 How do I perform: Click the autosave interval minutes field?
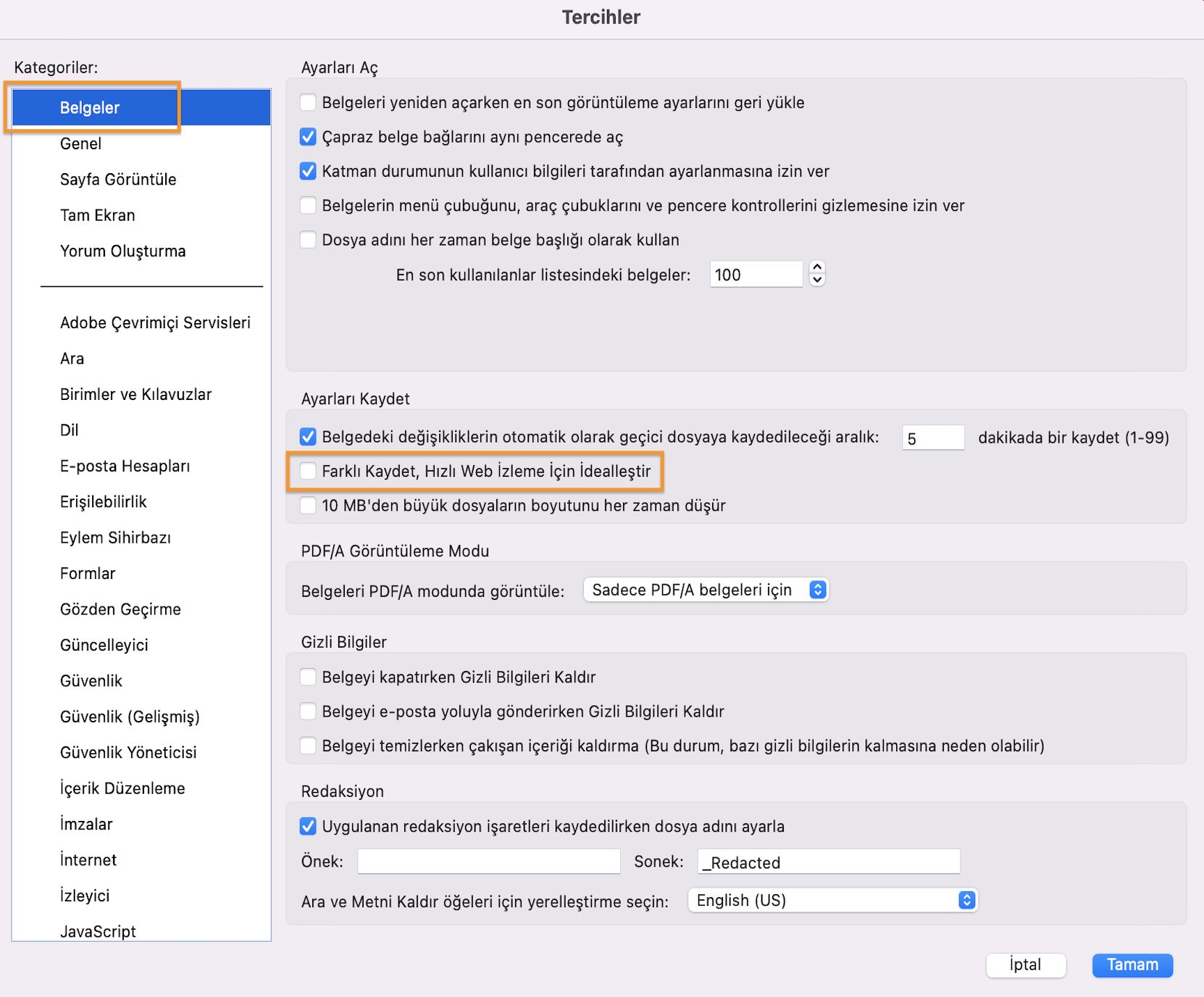[x=932, y=438]
